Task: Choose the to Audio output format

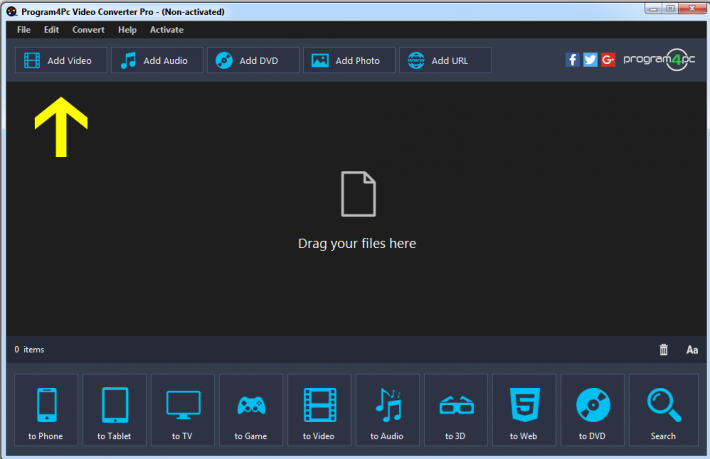Action: click(388, 410)
